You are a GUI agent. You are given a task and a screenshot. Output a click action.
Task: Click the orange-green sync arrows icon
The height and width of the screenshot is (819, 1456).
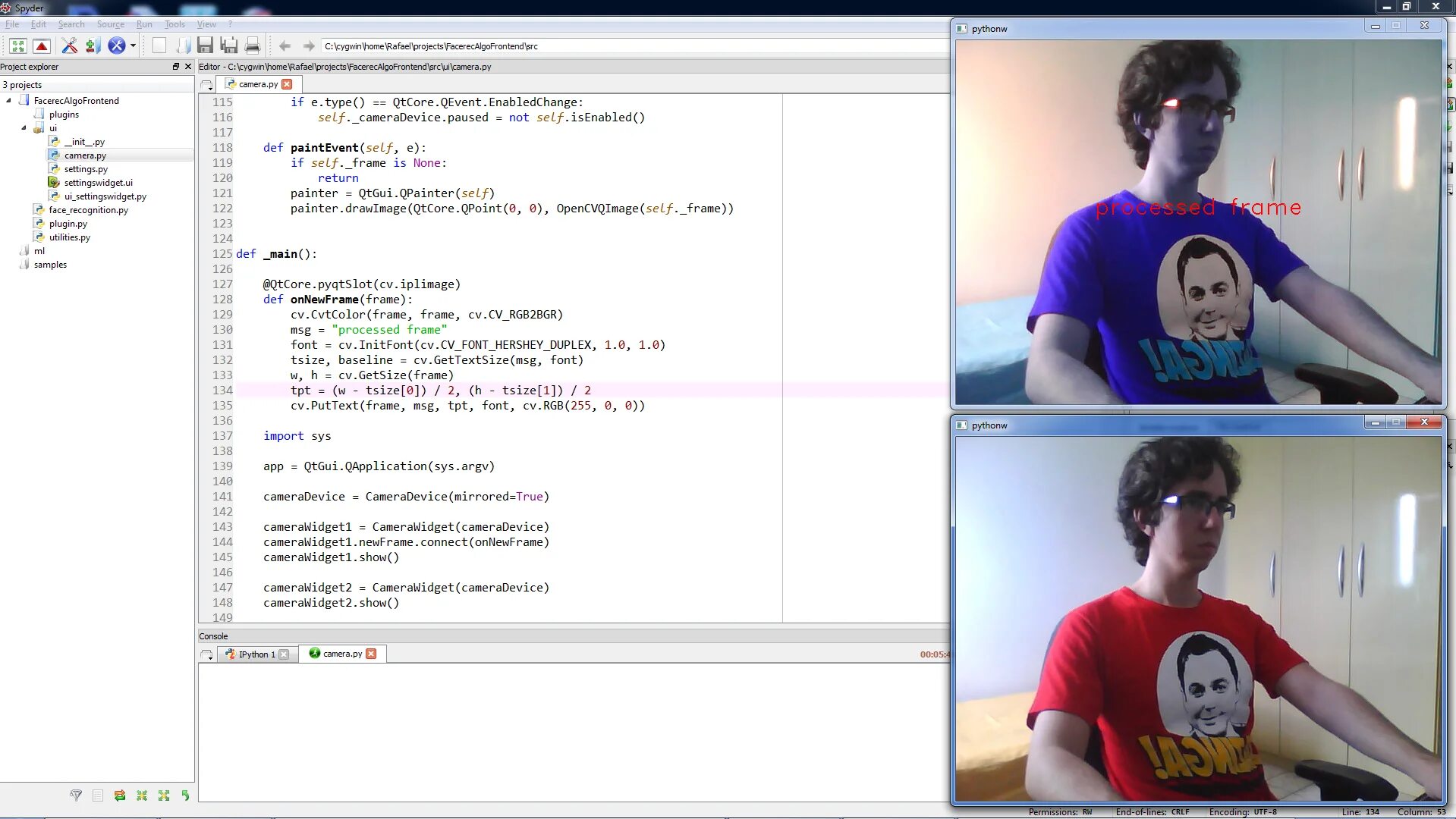coord(120,795)
